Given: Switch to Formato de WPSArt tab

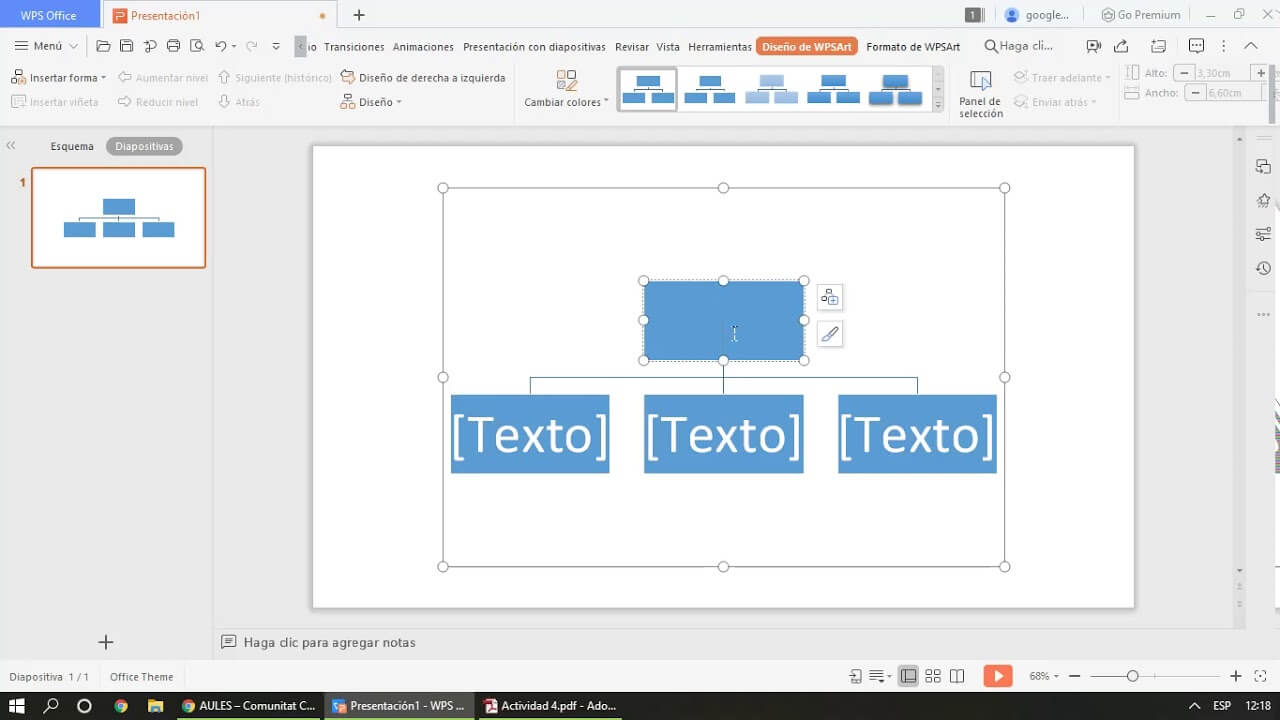Looking at the screenshot, I should coord(913,47).
